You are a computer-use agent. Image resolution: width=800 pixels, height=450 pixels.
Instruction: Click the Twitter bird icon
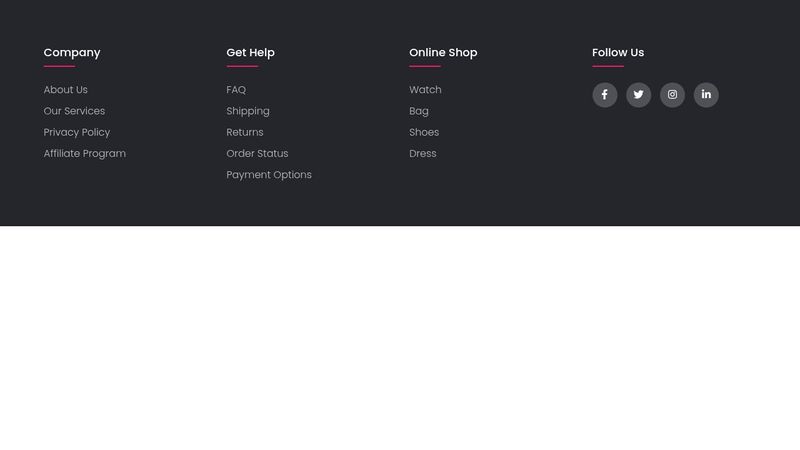638,95
